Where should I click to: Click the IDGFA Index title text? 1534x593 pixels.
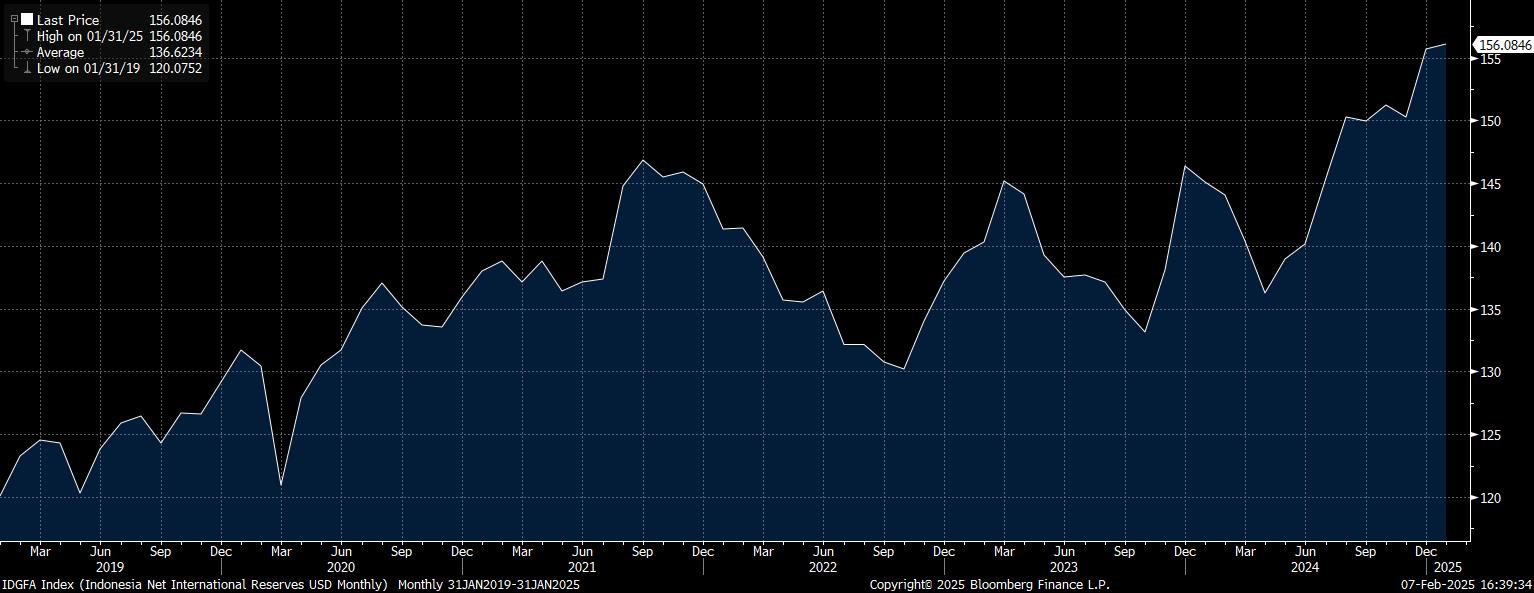[194, 584]
